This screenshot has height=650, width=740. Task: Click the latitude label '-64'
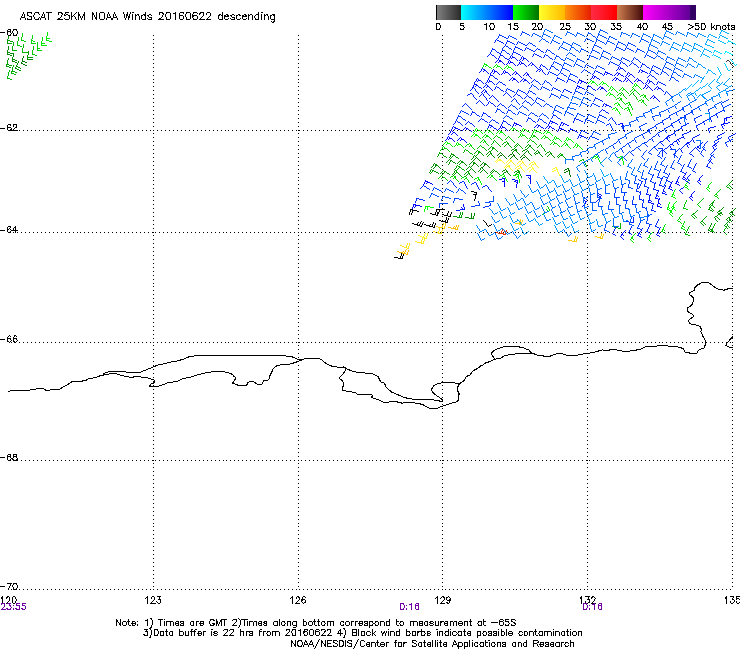coord(9,230)
